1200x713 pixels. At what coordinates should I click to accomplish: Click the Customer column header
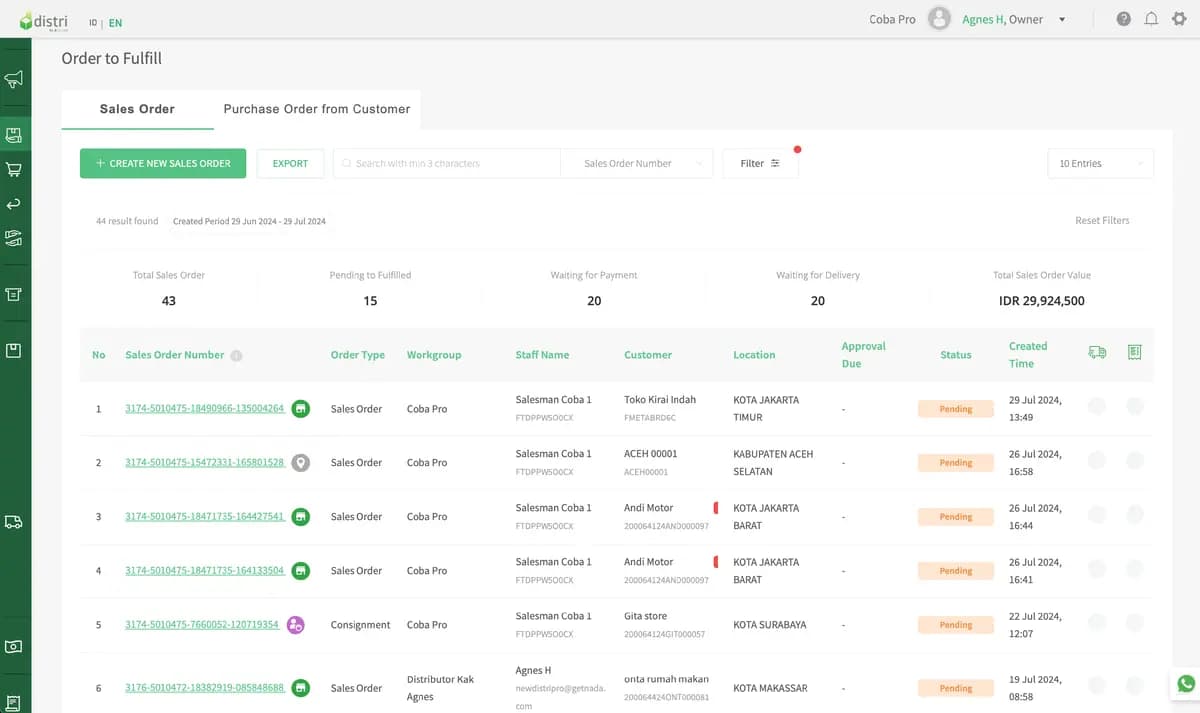point(648,355)
